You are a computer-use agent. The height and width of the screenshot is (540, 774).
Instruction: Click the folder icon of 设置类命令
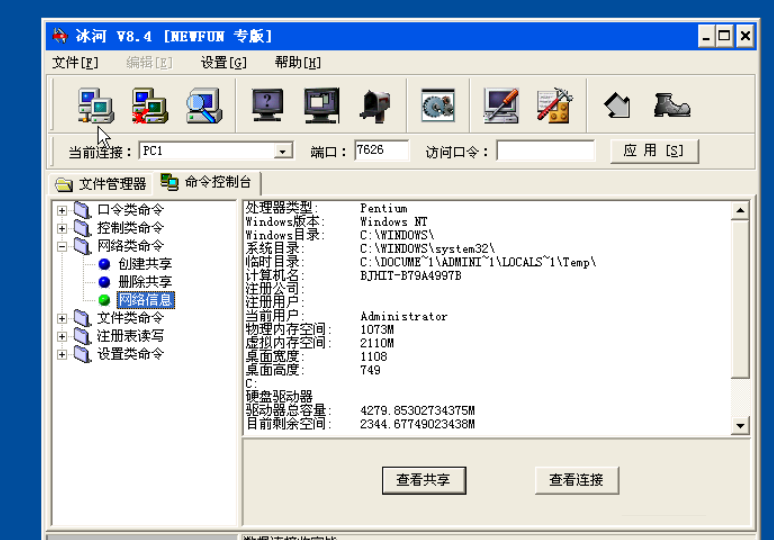82,354
